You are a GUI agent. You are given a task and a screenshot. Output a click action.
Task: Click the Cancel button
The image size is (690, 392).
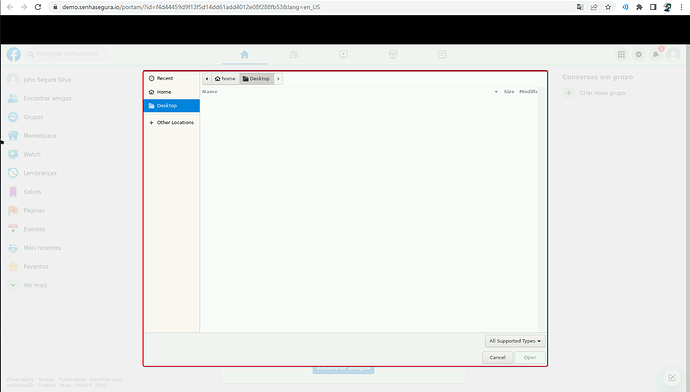[x=497, y=358]
